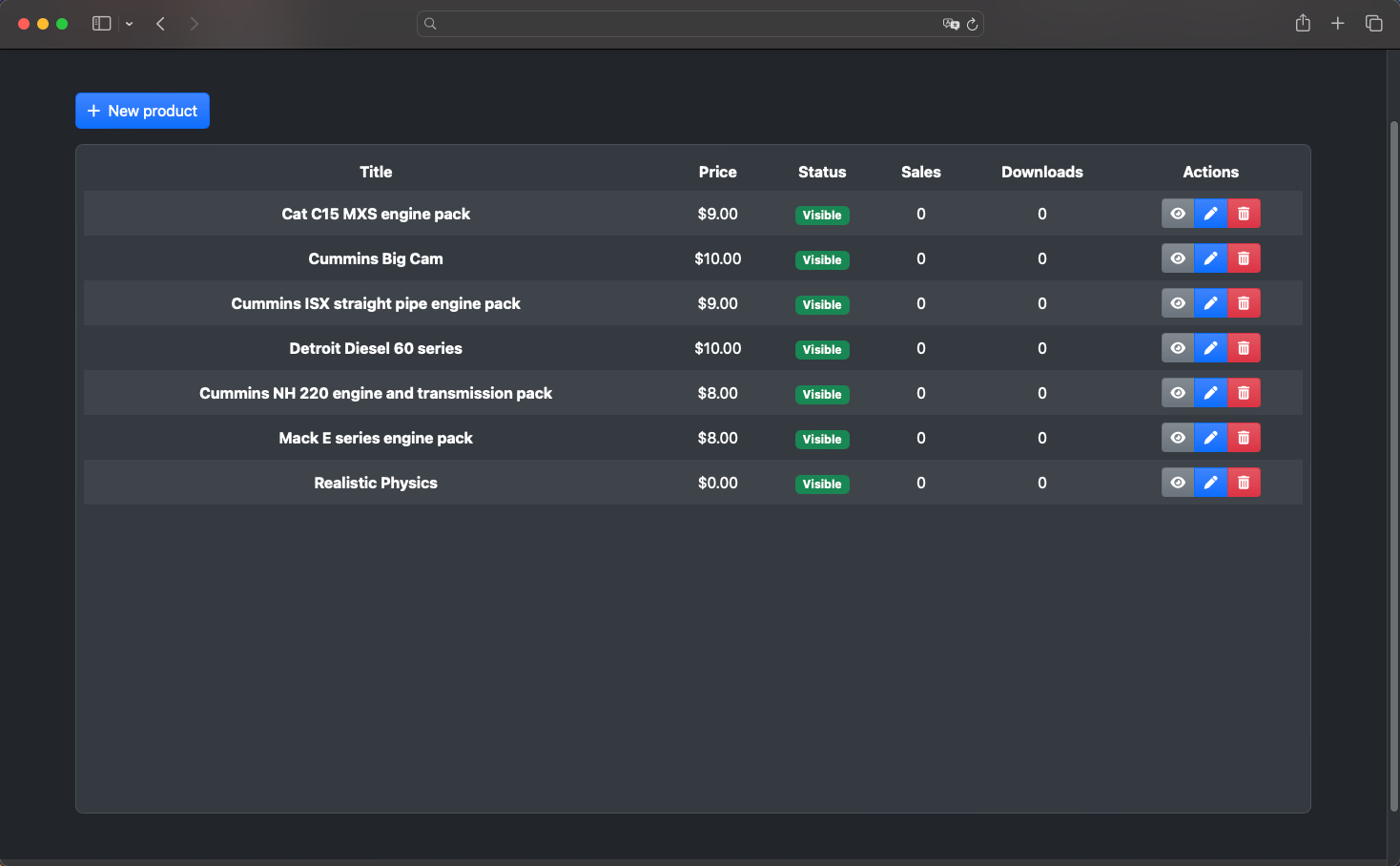
Task: Click the Visible badge for Detroit Diesel 60 series
Action: pyautogui.click(x=822, y=349)
